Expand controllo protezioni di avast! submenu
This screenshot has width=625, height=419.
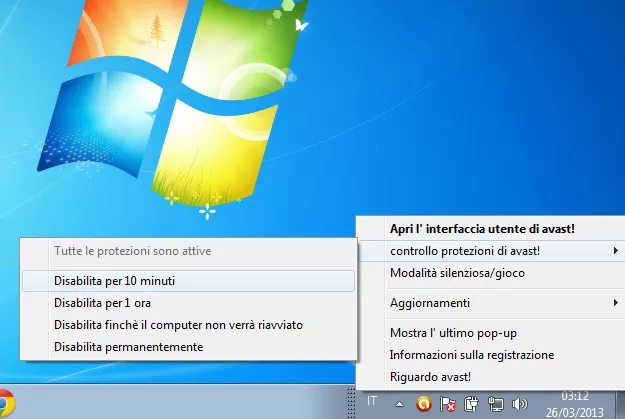492,251
